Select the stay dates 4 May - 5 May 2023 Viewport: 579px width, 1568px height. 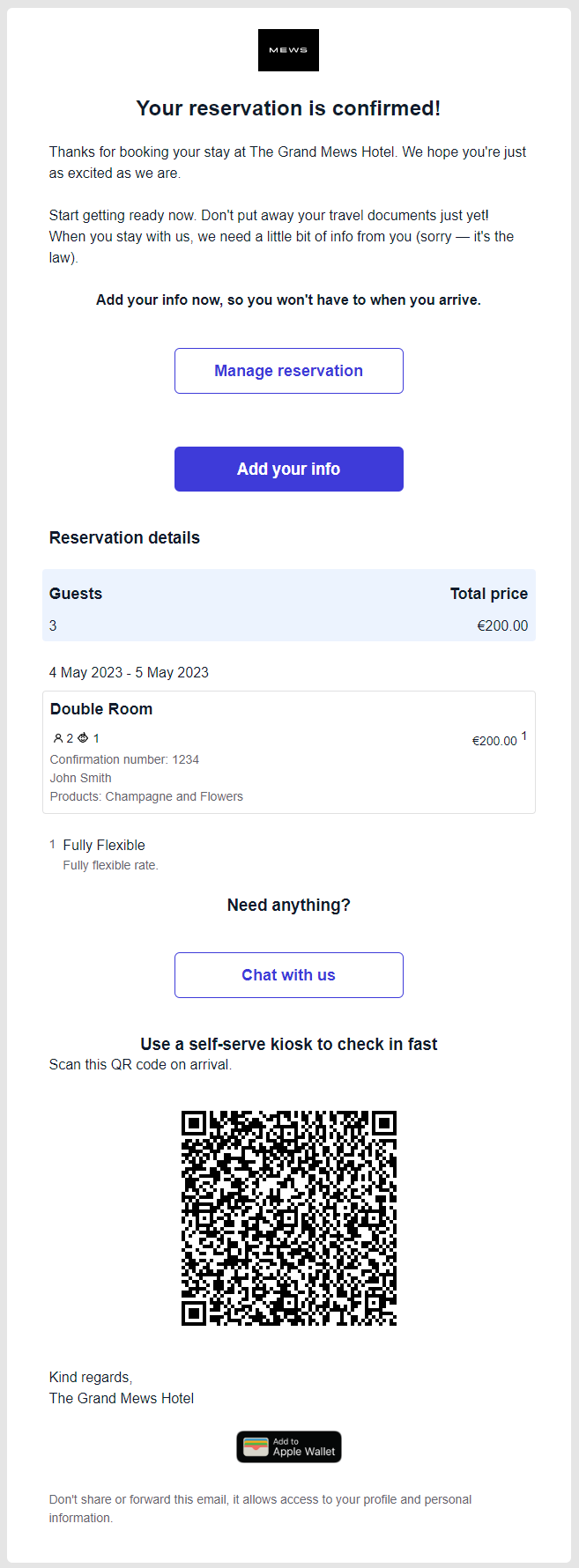(129, 671)
